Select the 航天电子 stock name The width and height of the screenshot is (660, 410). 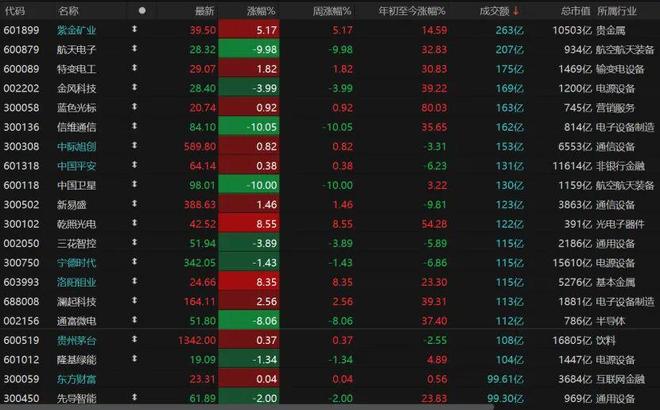click(76, 50)
